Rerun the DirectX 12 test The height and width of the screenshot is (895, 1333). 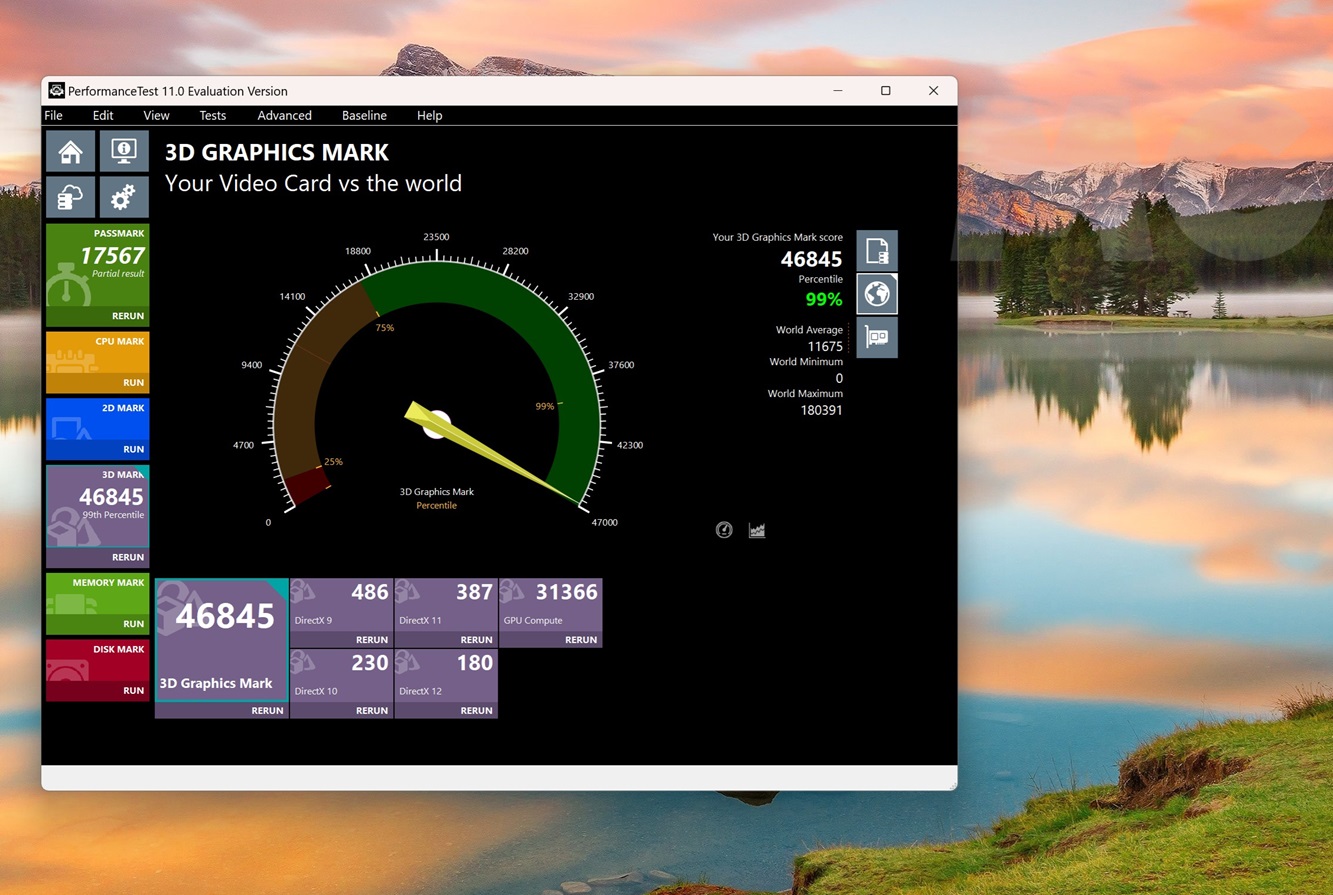click(x=476, y=710)
